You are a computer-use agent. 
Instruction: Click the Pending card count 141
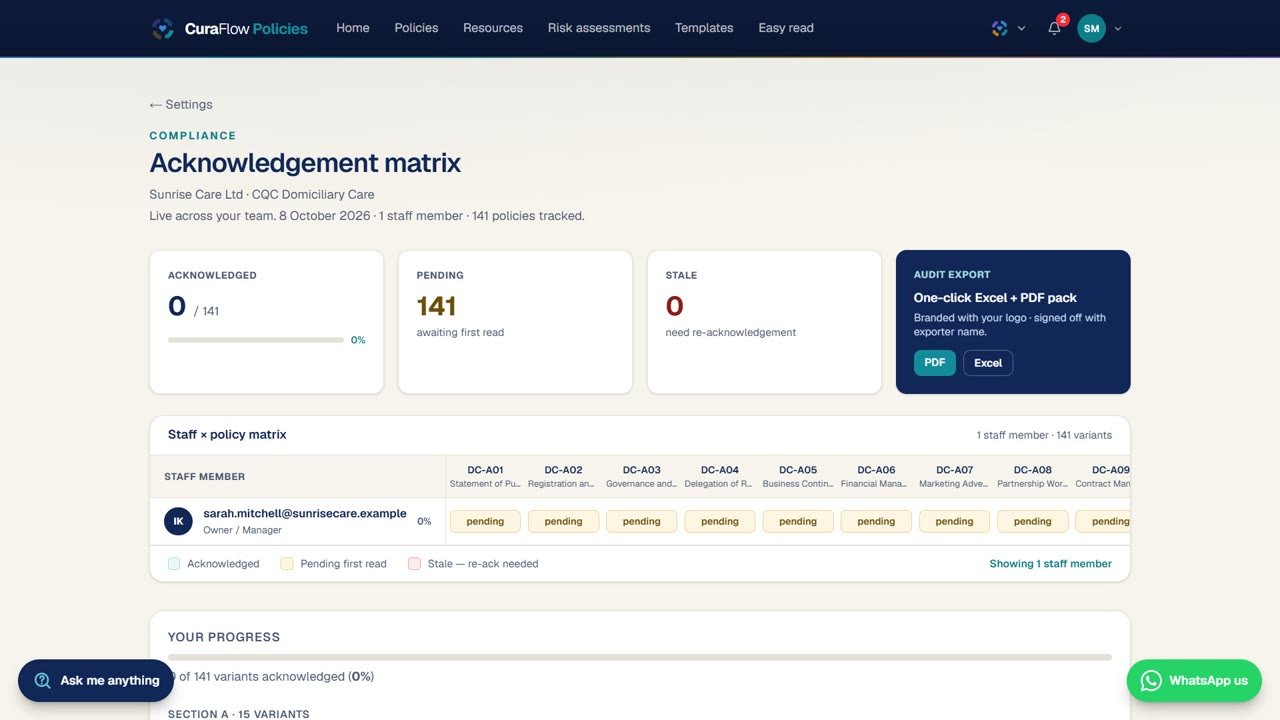[437, 306]
